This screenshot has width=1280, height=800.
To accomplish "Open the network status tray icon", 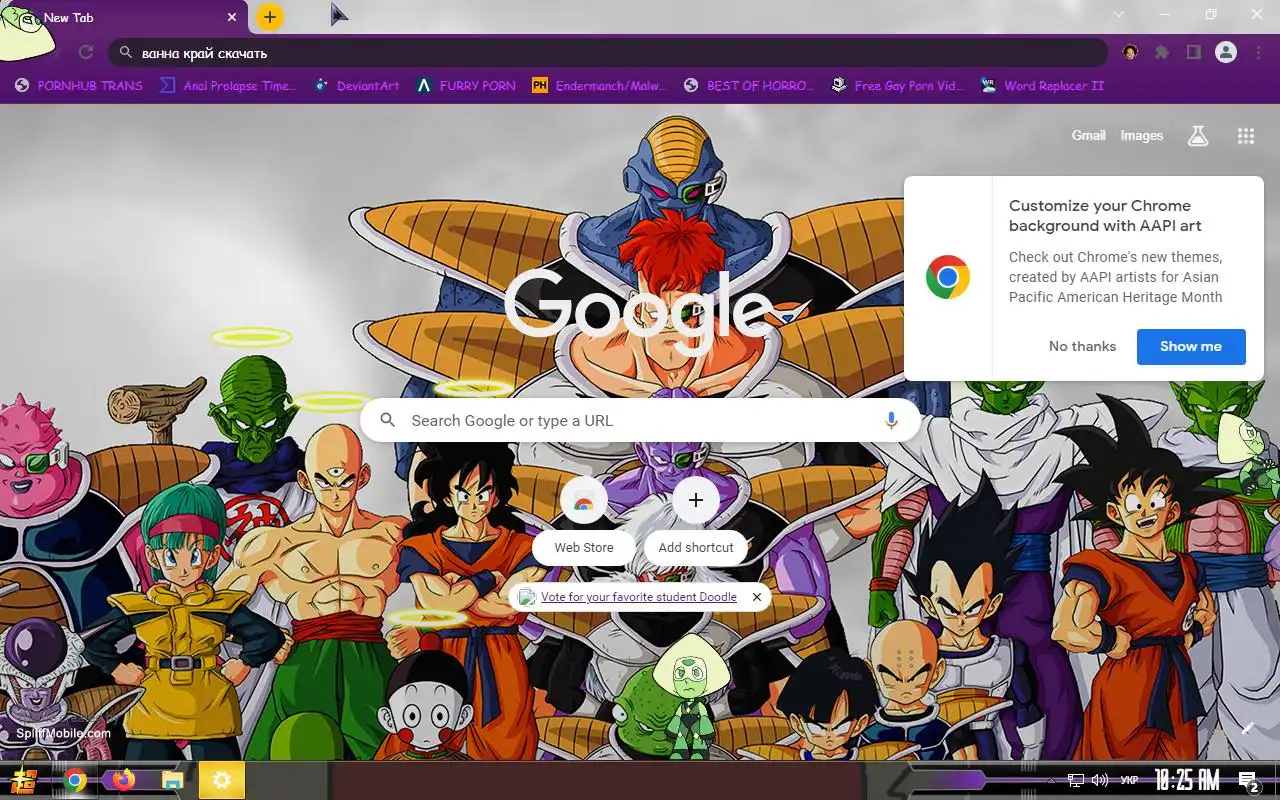I will point(1076,780).
